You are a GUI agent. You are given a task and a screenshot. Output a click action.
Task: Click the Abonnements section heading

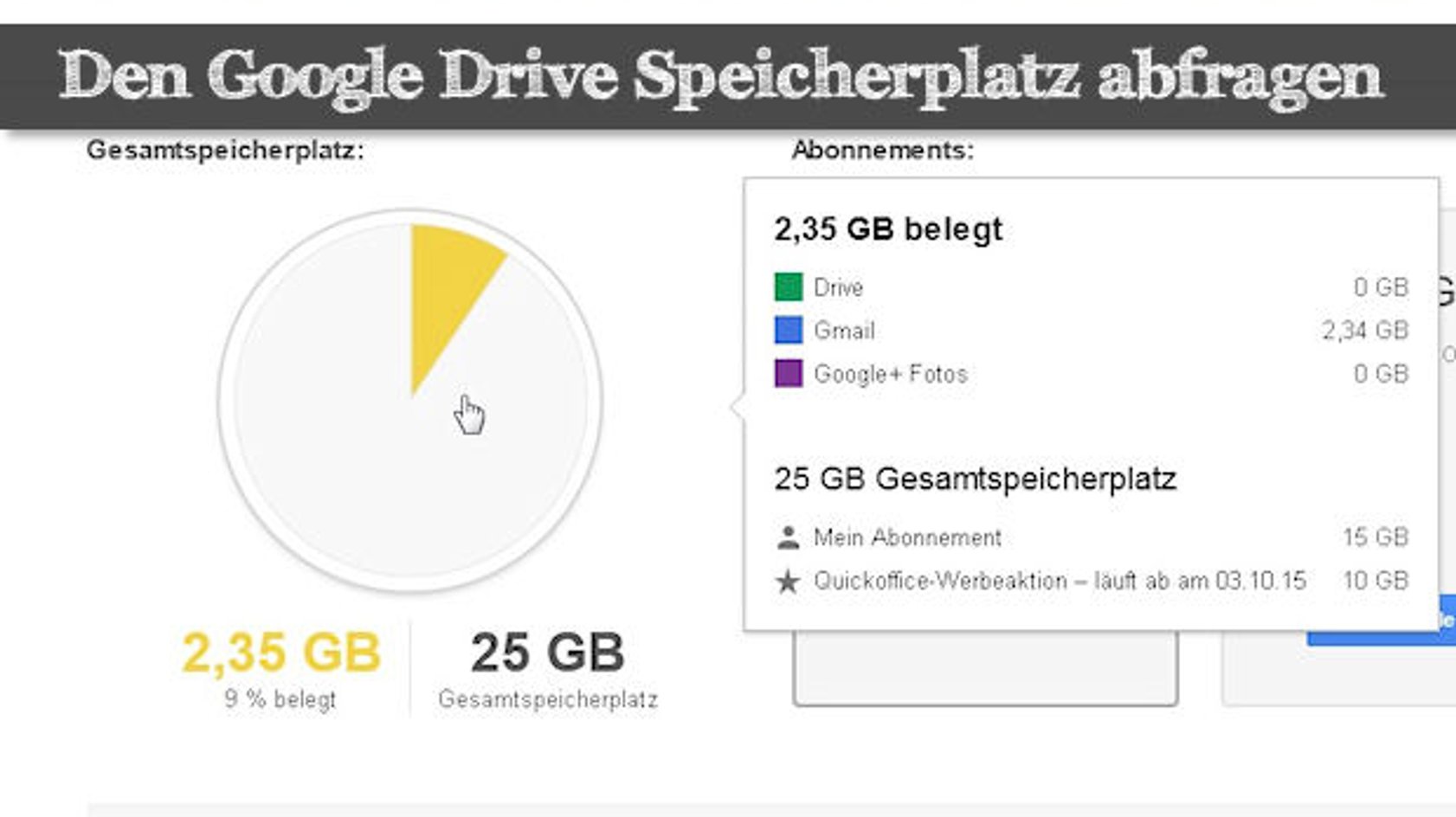pos(883,150)
